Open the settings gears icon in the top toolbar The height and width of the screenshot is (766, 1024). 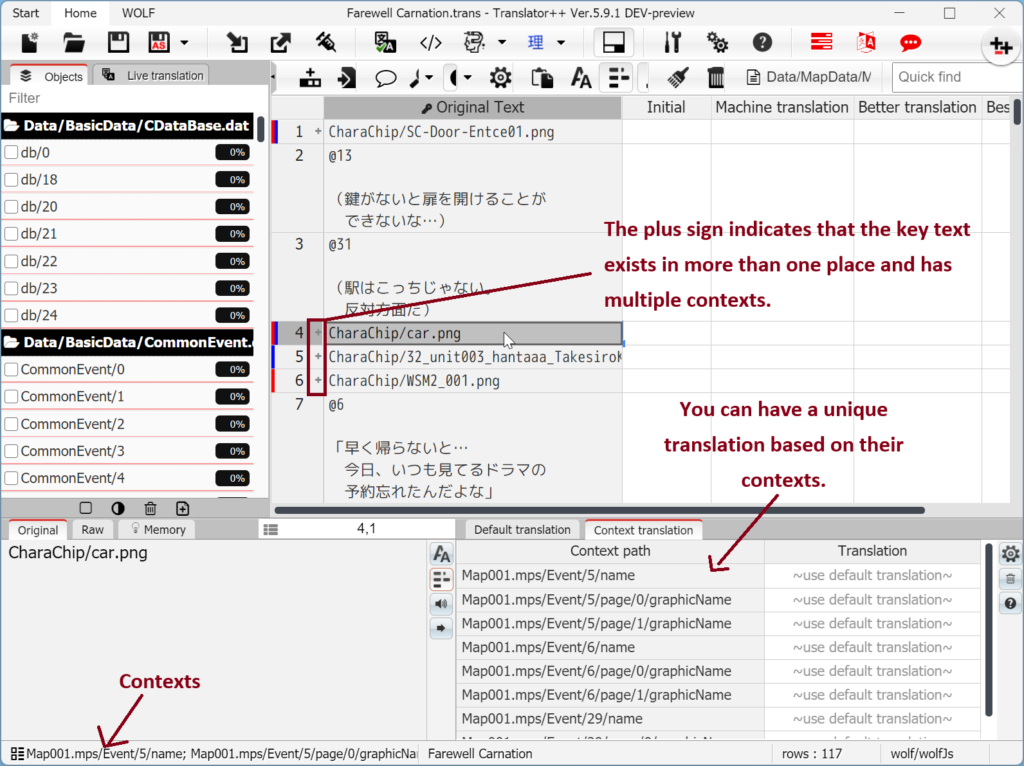click(717, 42)
